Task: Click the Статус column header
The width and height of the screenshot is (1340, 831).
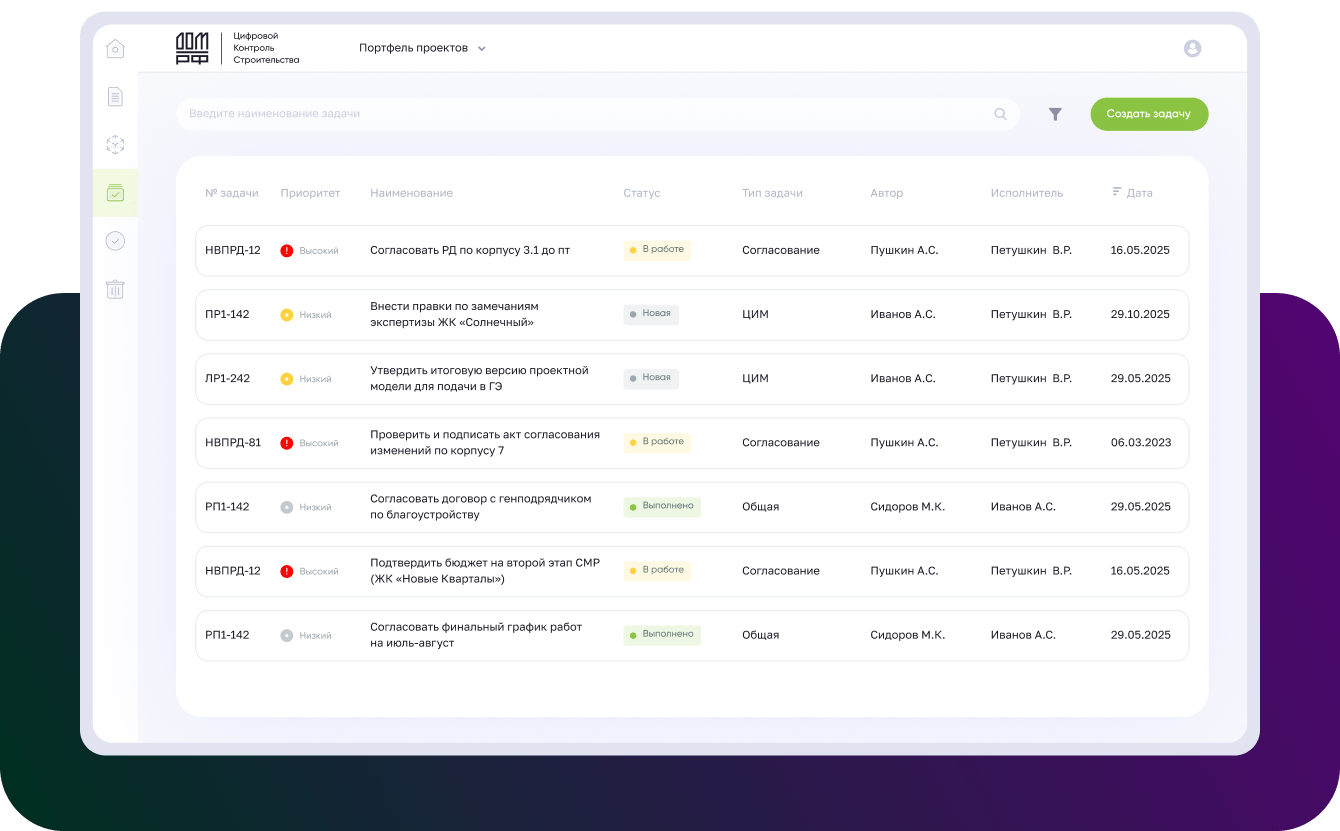Action: point(641,193)
